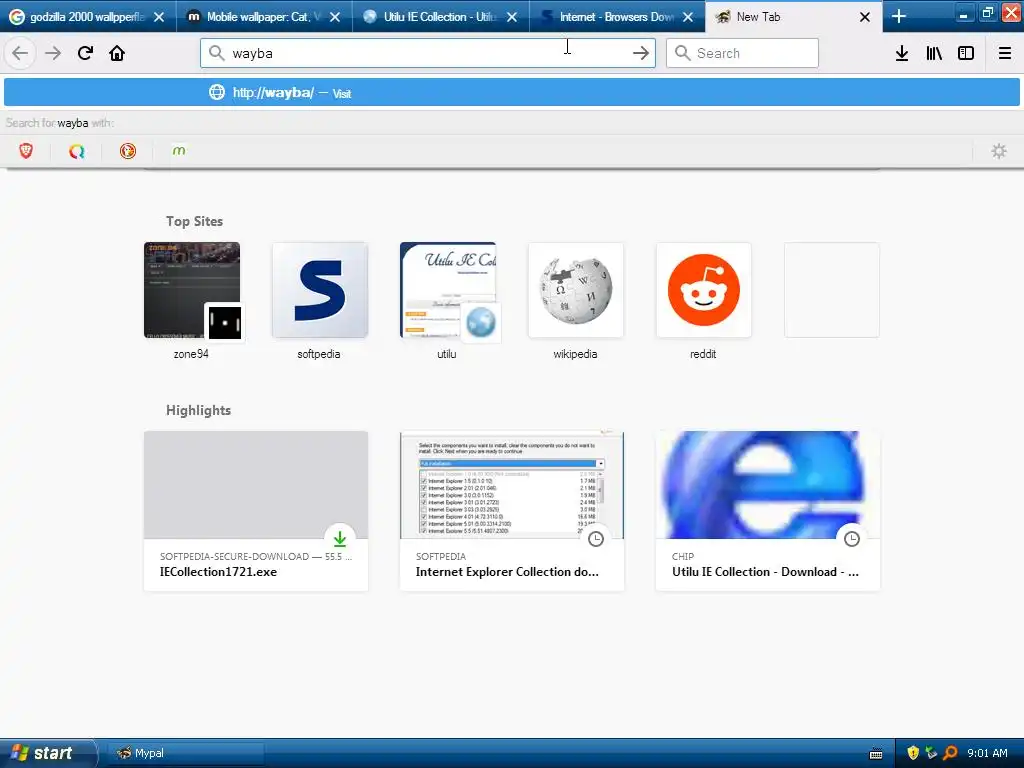
Task: Open the on-screen keyboard tray icon
Action: (876, 754)
